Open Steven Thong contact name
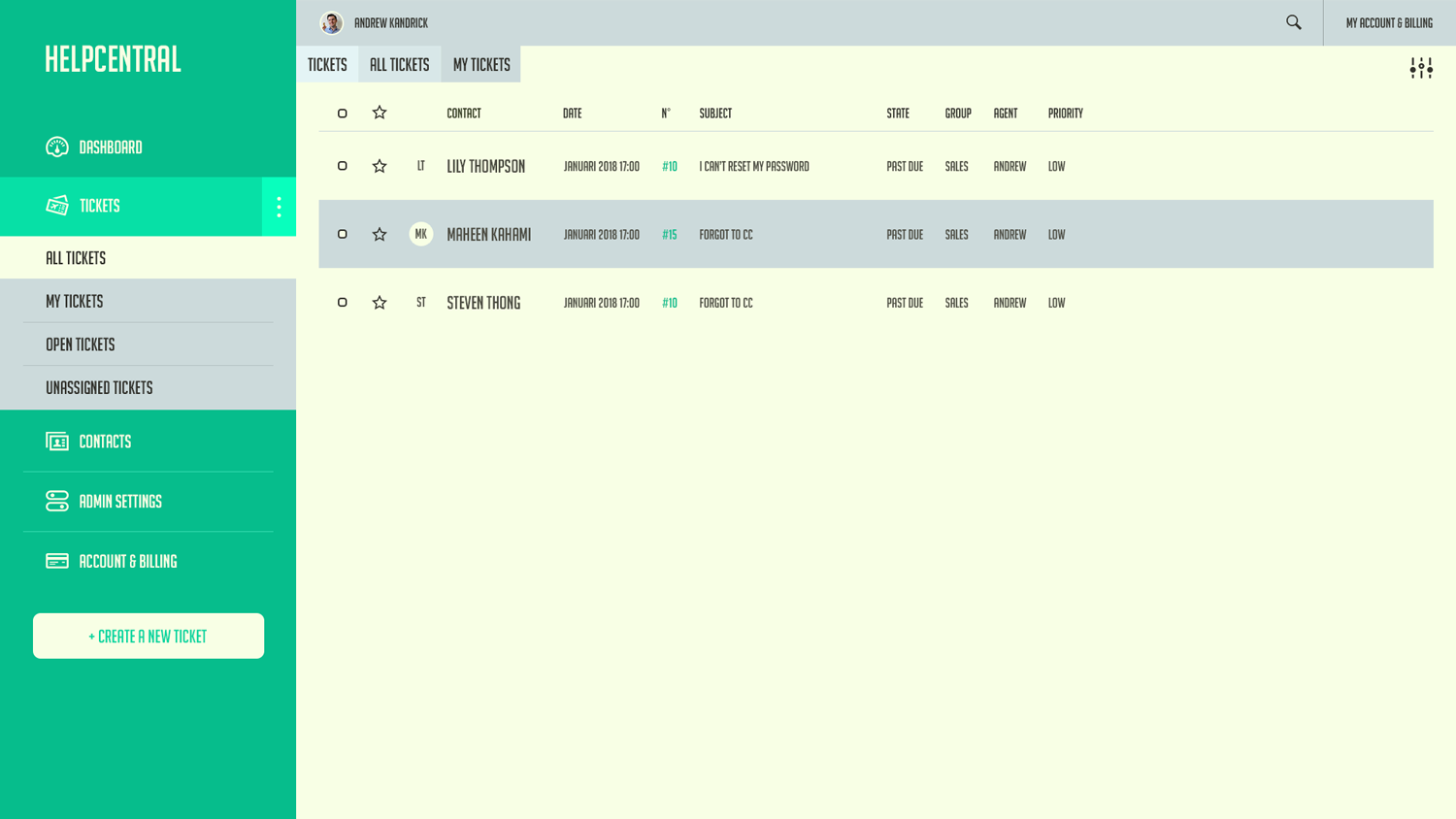This screenshot has height=819, width=1456. tap(483, 303)
